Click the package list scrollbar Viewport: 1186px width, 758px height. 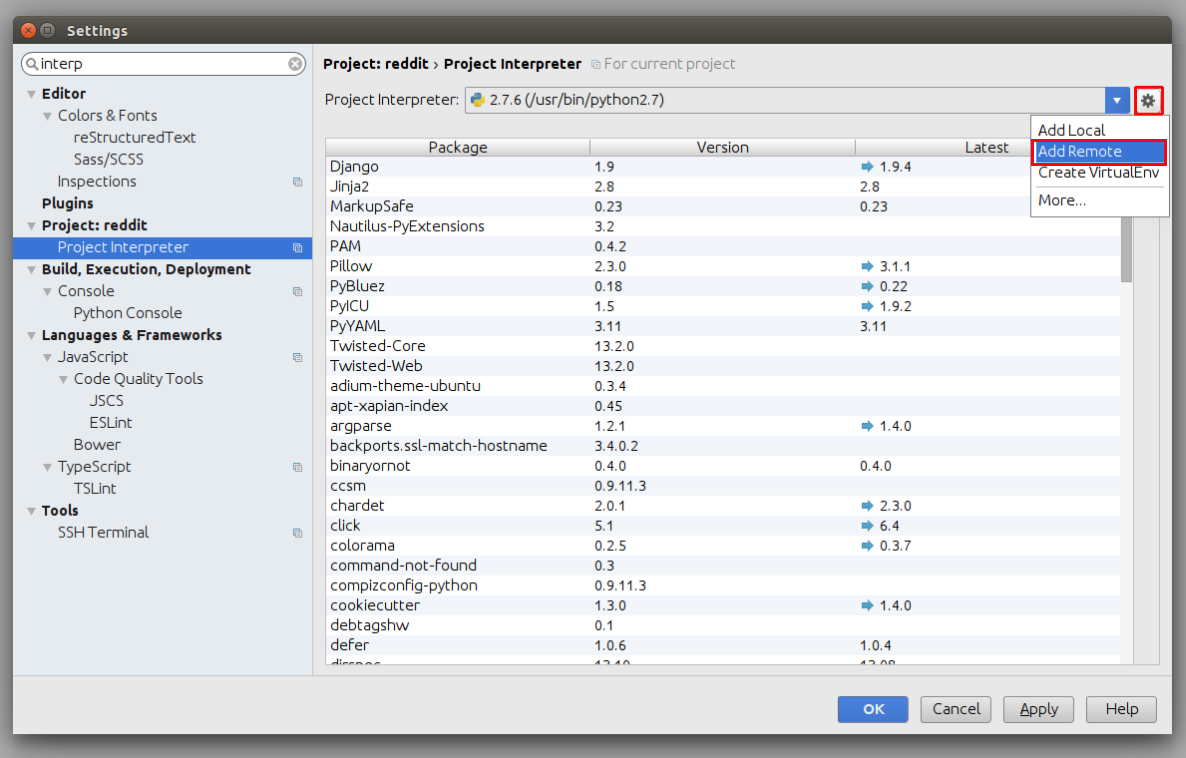point(1127,250)
